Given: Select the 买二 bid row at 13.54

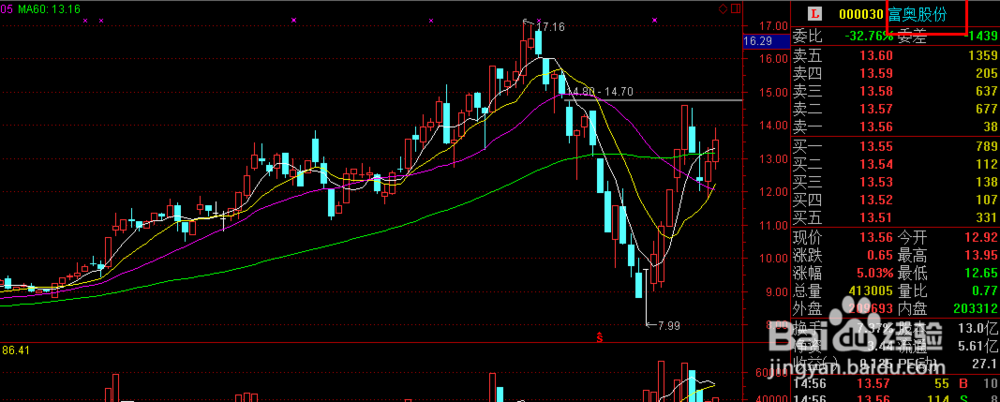Looking at the screenshot, I should 895,165.
